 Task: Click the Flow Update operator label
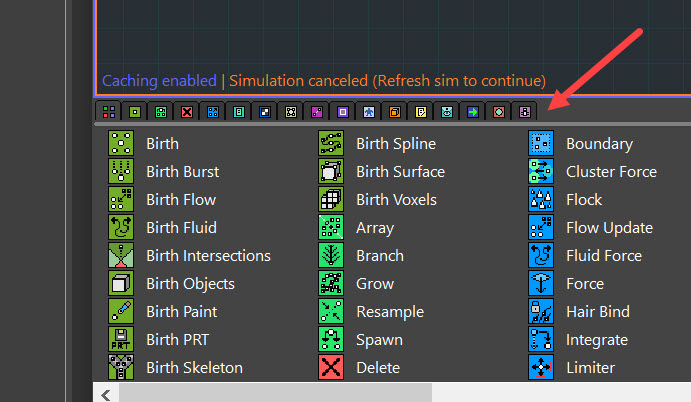point(609,228)
